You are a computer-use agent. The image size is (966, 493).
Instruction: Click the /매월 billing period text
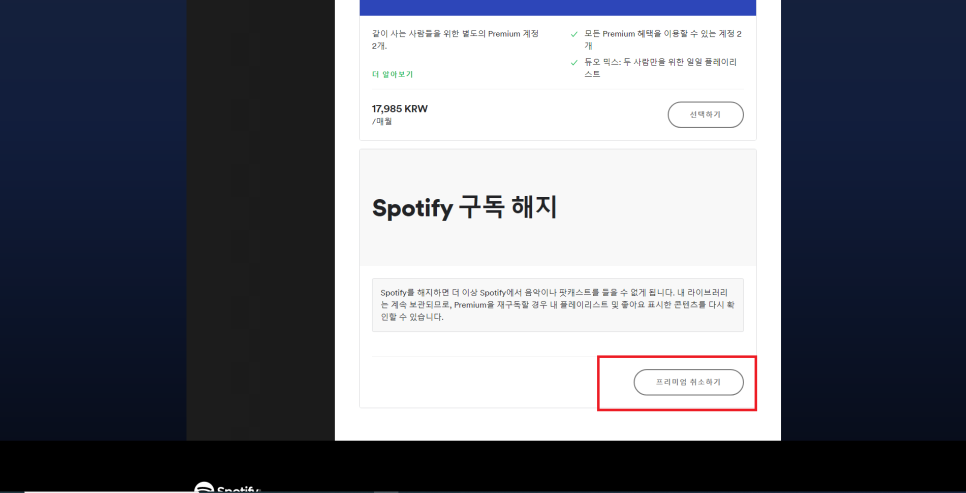[x=383, y=121]
